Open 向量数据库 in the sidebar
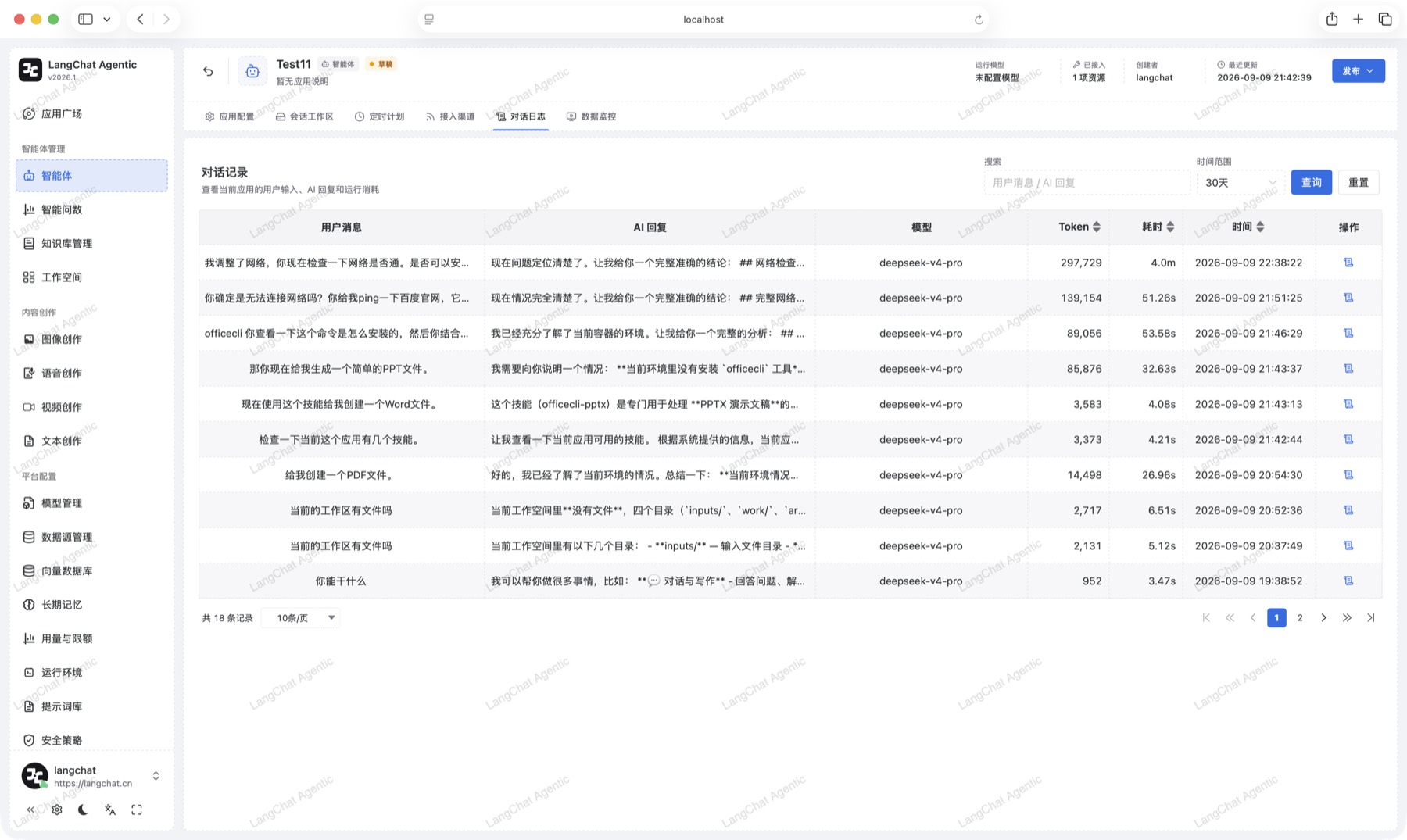This screenshot has height=840, width=1407. coord(91,570)
